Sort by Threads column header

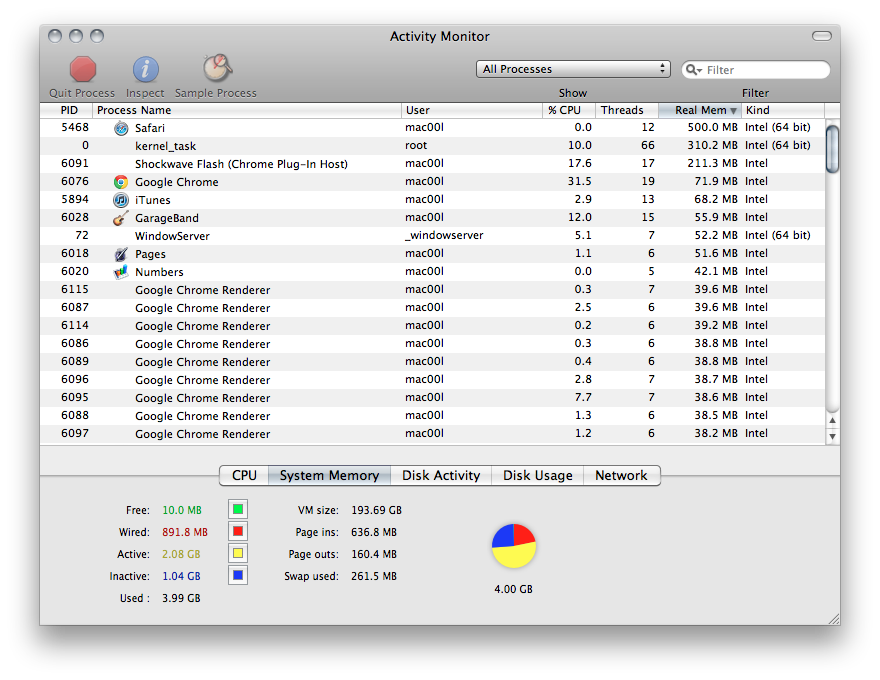pos(626,110)
